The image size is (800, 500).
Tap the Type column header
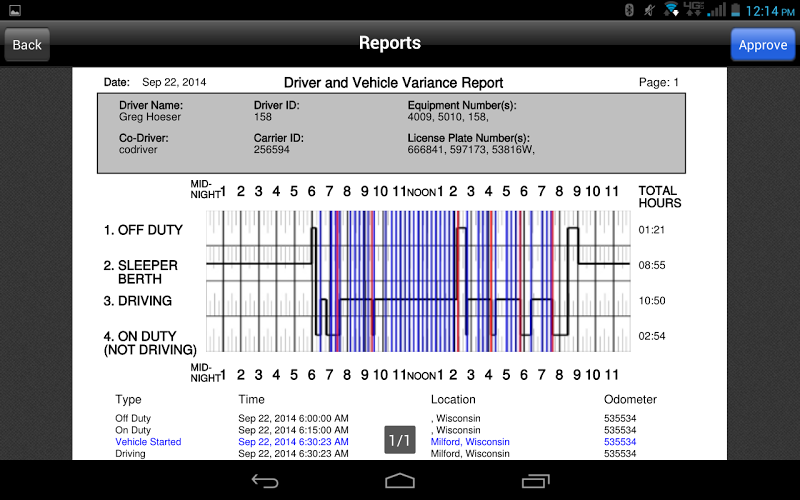coord(128,400)
